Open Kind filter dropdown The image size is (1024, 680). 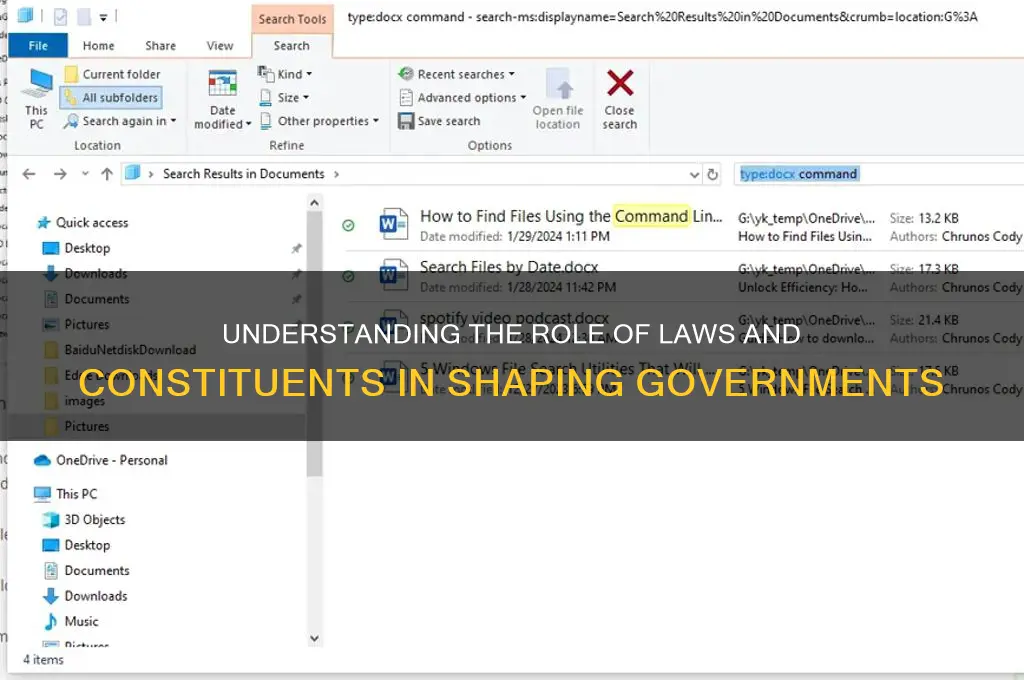pyautogui.click(x=285, y=74)
